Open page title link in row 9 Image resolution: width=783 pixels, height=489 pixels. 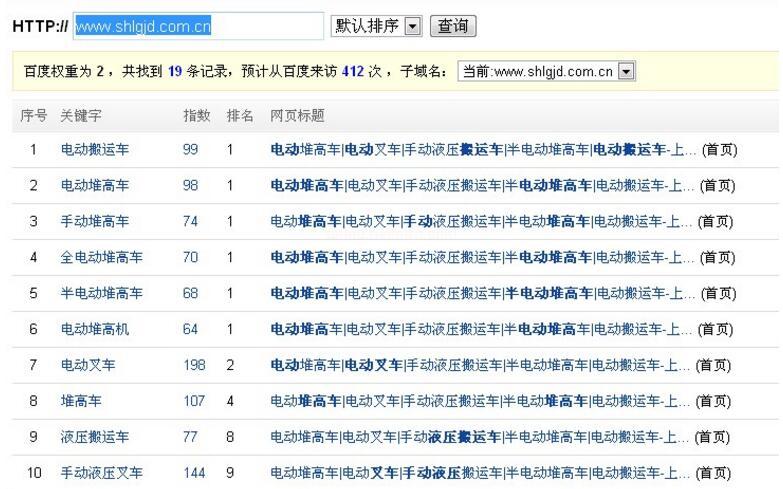click(480, 437)
